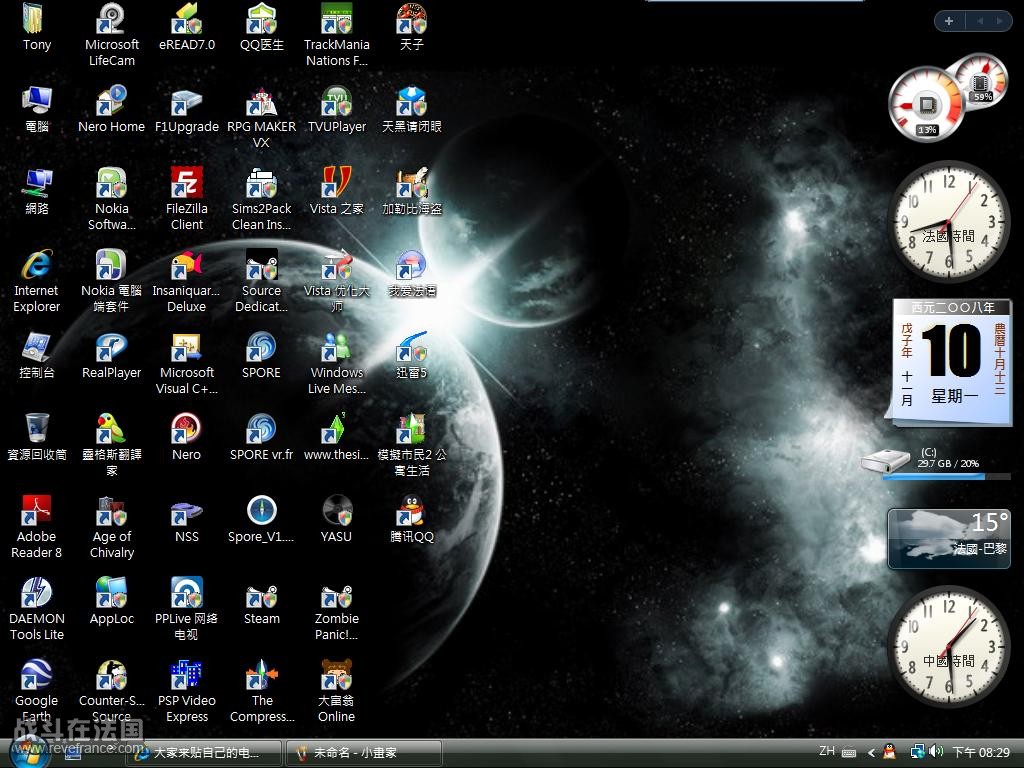Image resolution: width=1024 pixels, height=768 pixels.
Task: Open the calendar gadget showing 10
Action: click(950, 362)
